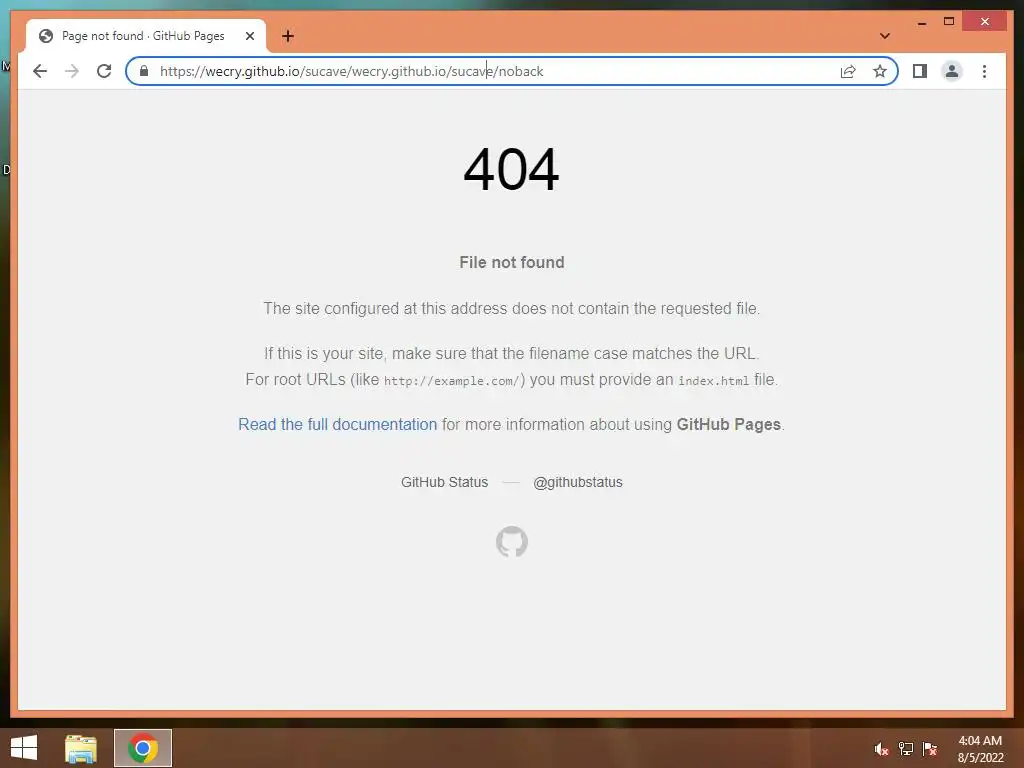This screenshot has height=768, width=1024.
Task: Open the Windows Start menu
Action: (x=24, y=748)
